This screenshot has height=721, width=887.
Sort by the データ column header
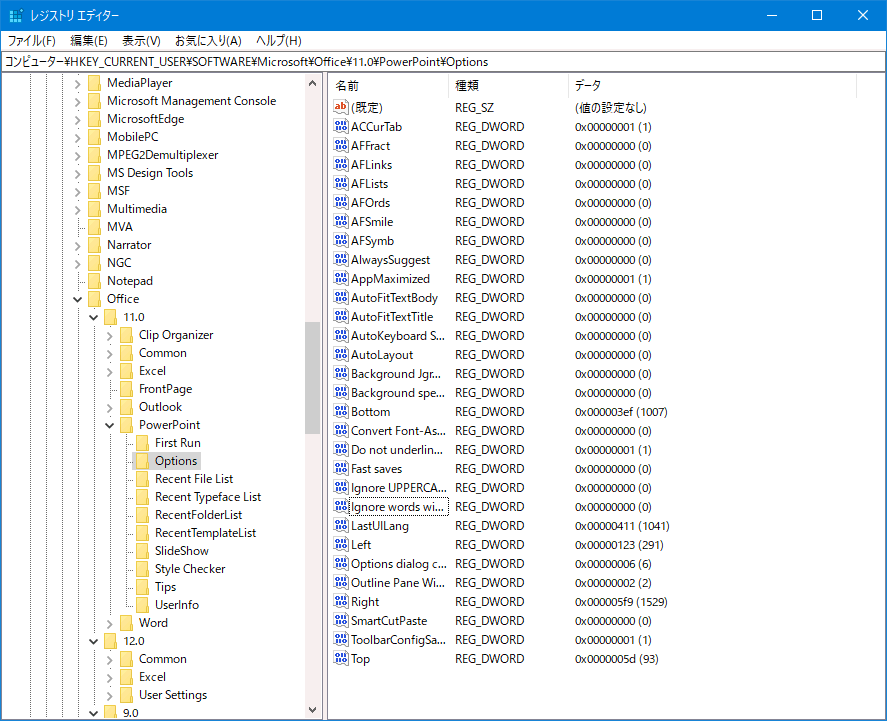(x=712, y=85)
